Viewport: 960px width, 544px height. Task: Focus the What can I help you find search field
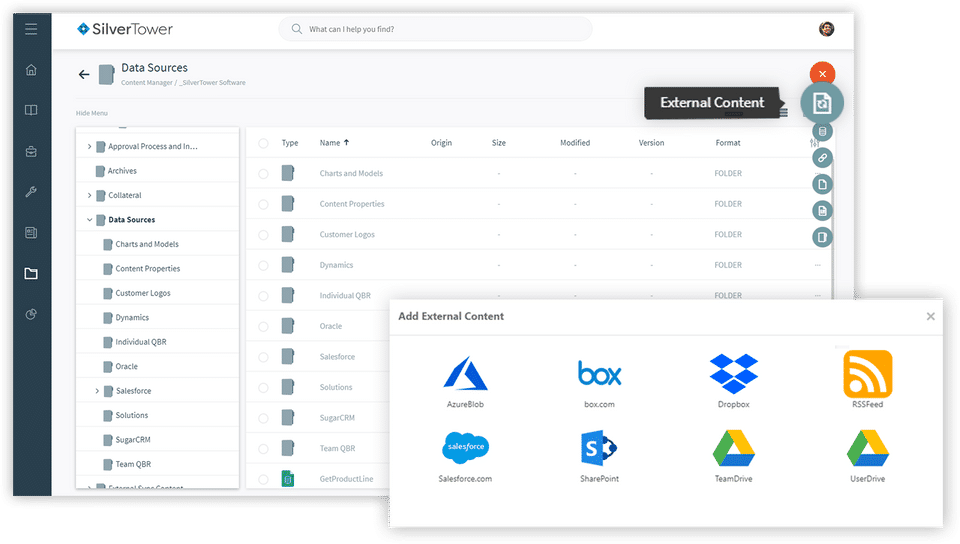(435, 29)
